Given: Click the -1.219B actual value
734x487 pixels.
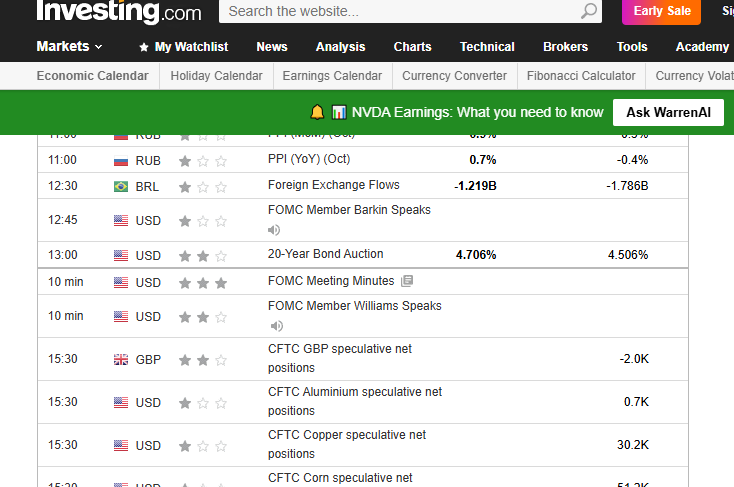Looking at the screenshot, I should 475,186.
